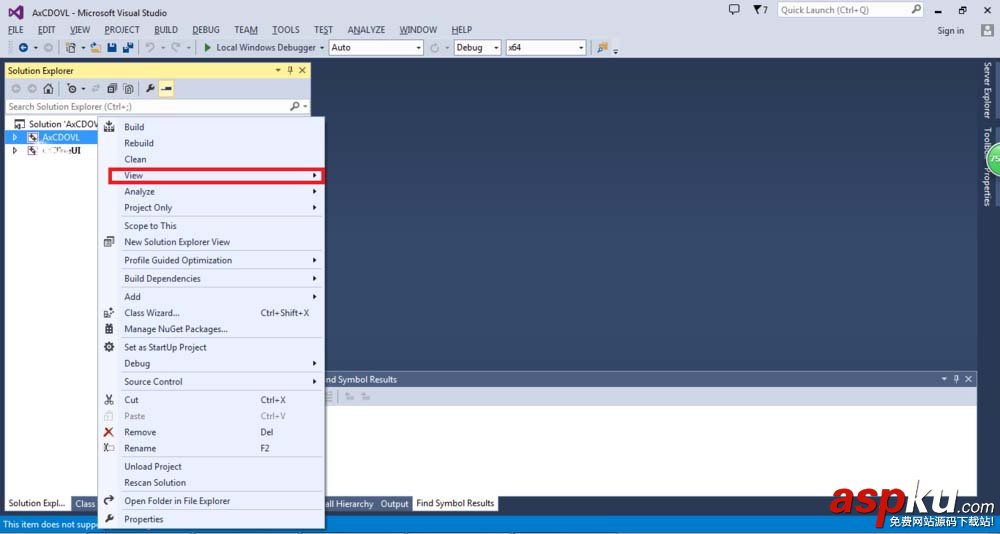Open the PROJECT menu
The height and width of the screenshot is (534, 1000).
point(122,29)
